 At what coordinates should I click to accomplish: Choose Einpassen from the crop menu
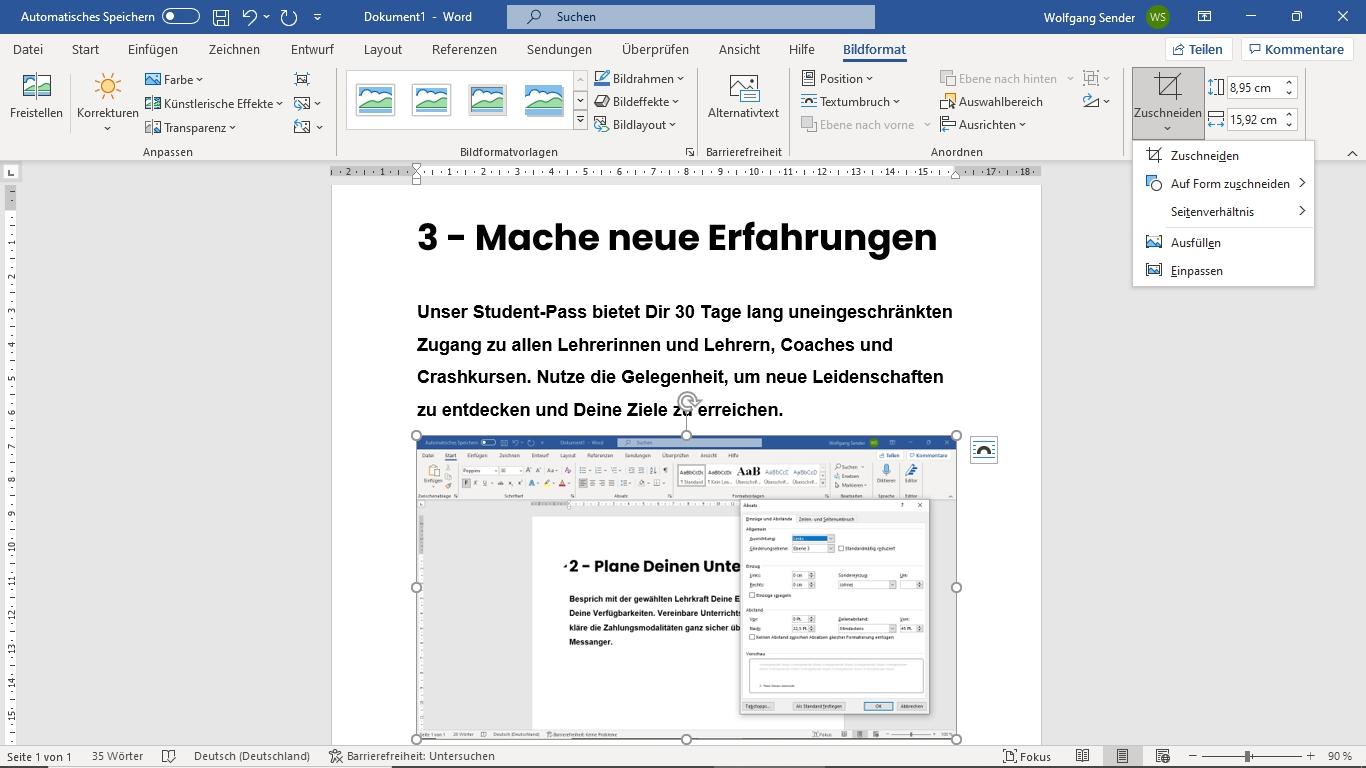[1196, 270]
